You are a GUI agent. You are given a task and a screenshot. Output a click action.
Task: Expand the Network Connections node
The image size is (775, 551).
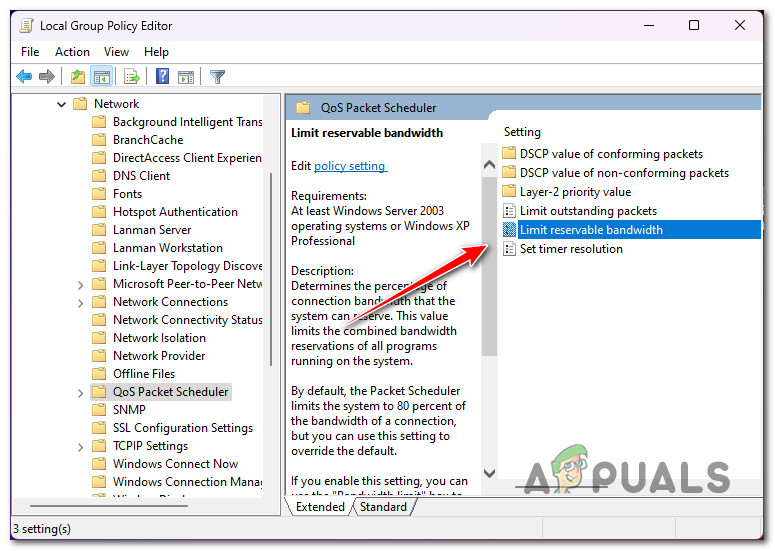80,303
